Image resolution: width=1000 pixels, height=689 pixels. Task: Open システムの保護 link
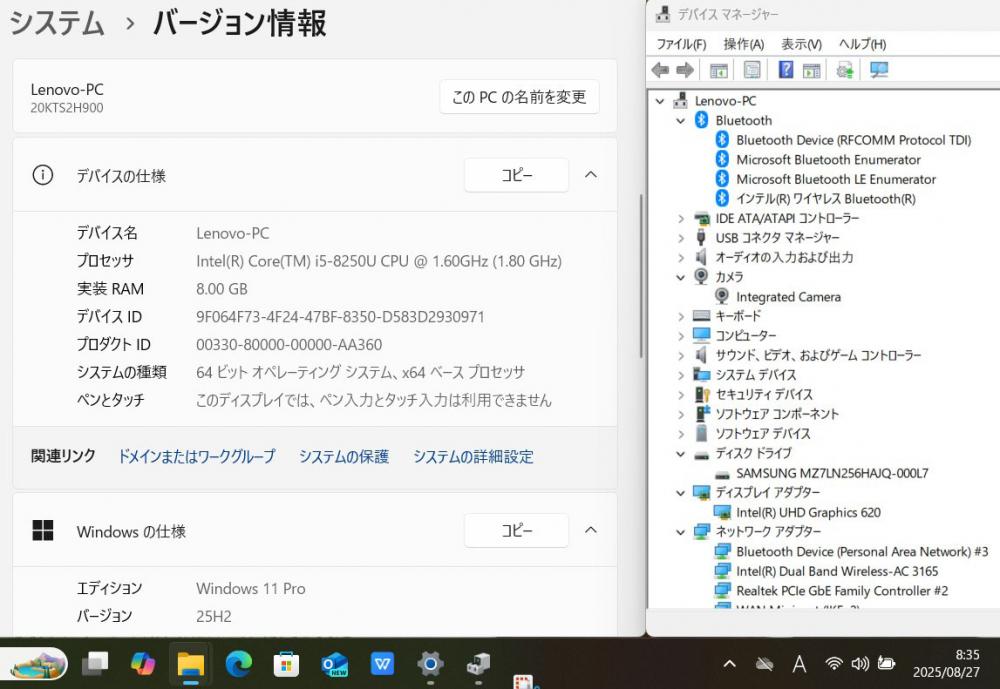(x=344, y=456)
